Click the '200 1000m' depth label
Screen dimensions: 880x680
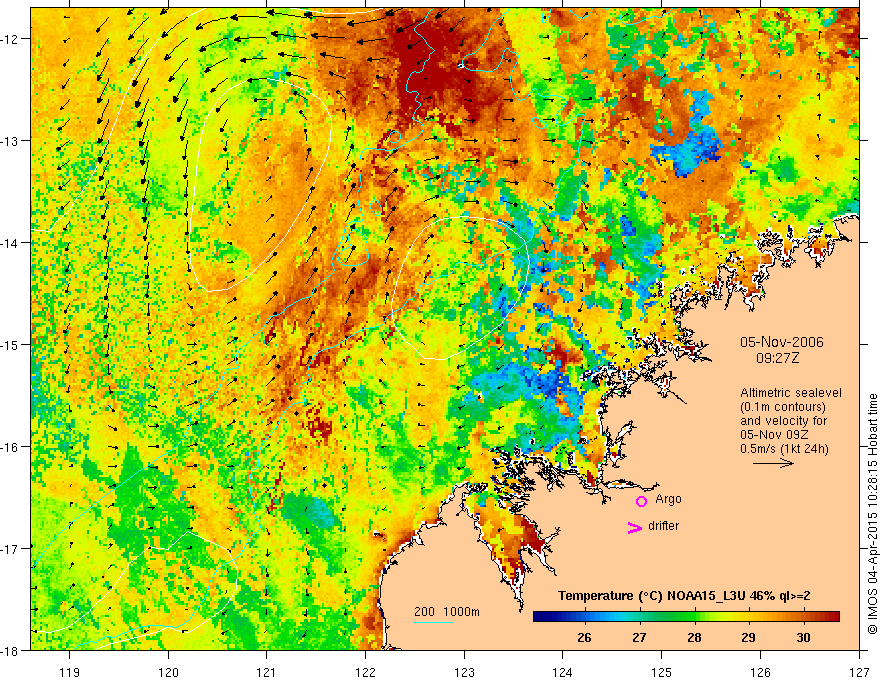pos(447,612)
